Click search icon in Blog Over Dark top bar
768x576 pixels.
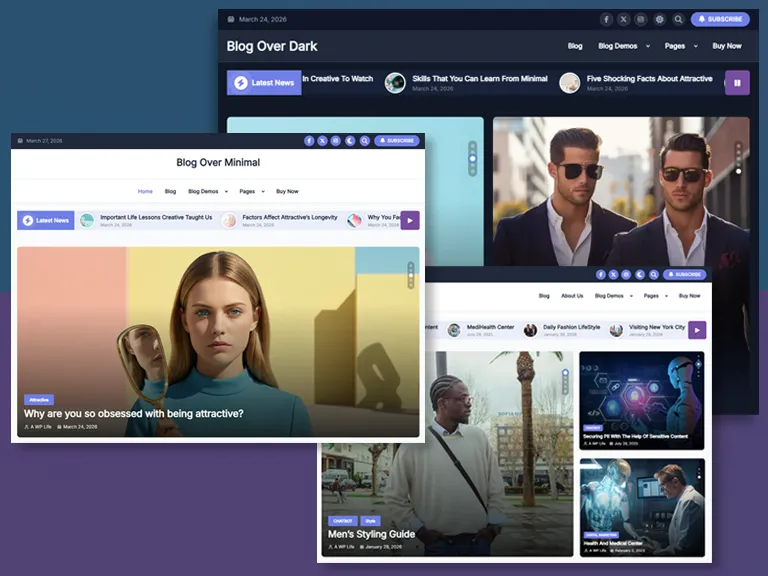coord(678,19)
